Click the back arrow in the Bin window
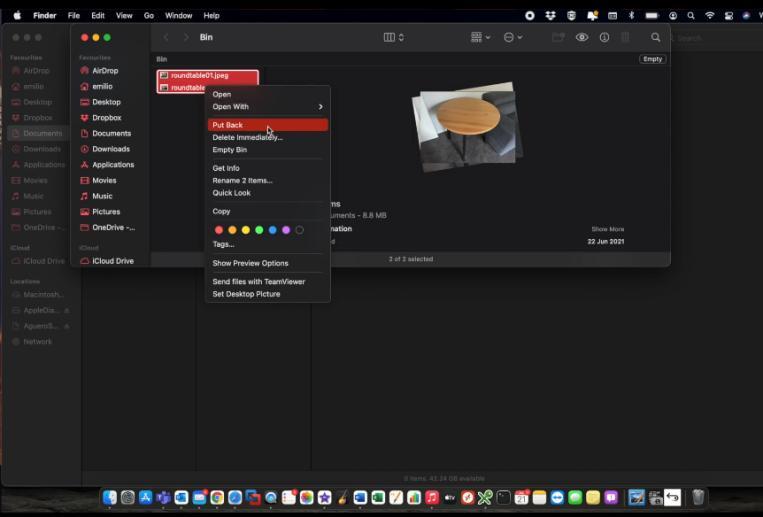Viewport: 763px width, 517px height. click(x=166, y=37)
